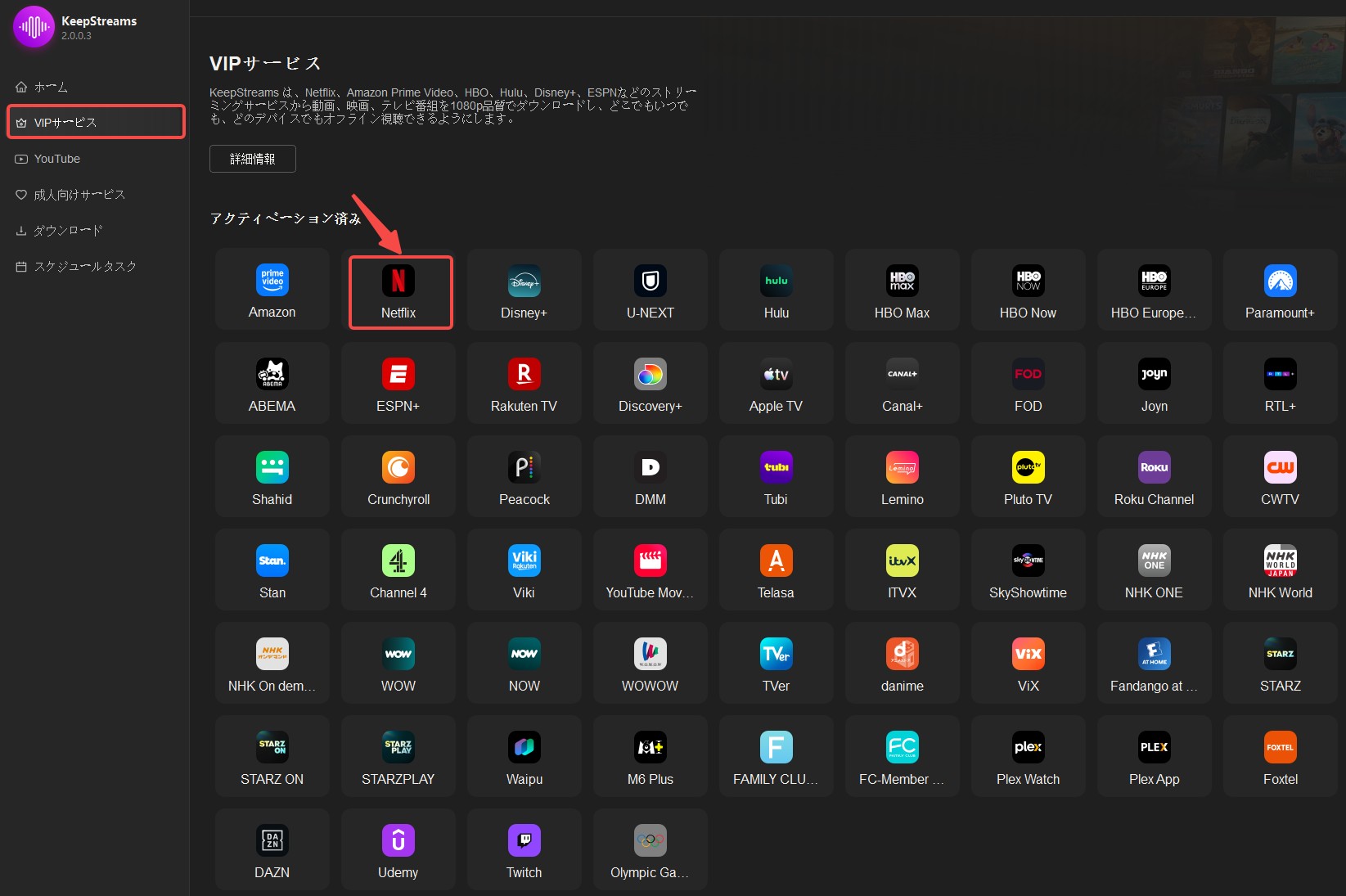Open the Amazon Prime Video service

pos(272,290)
